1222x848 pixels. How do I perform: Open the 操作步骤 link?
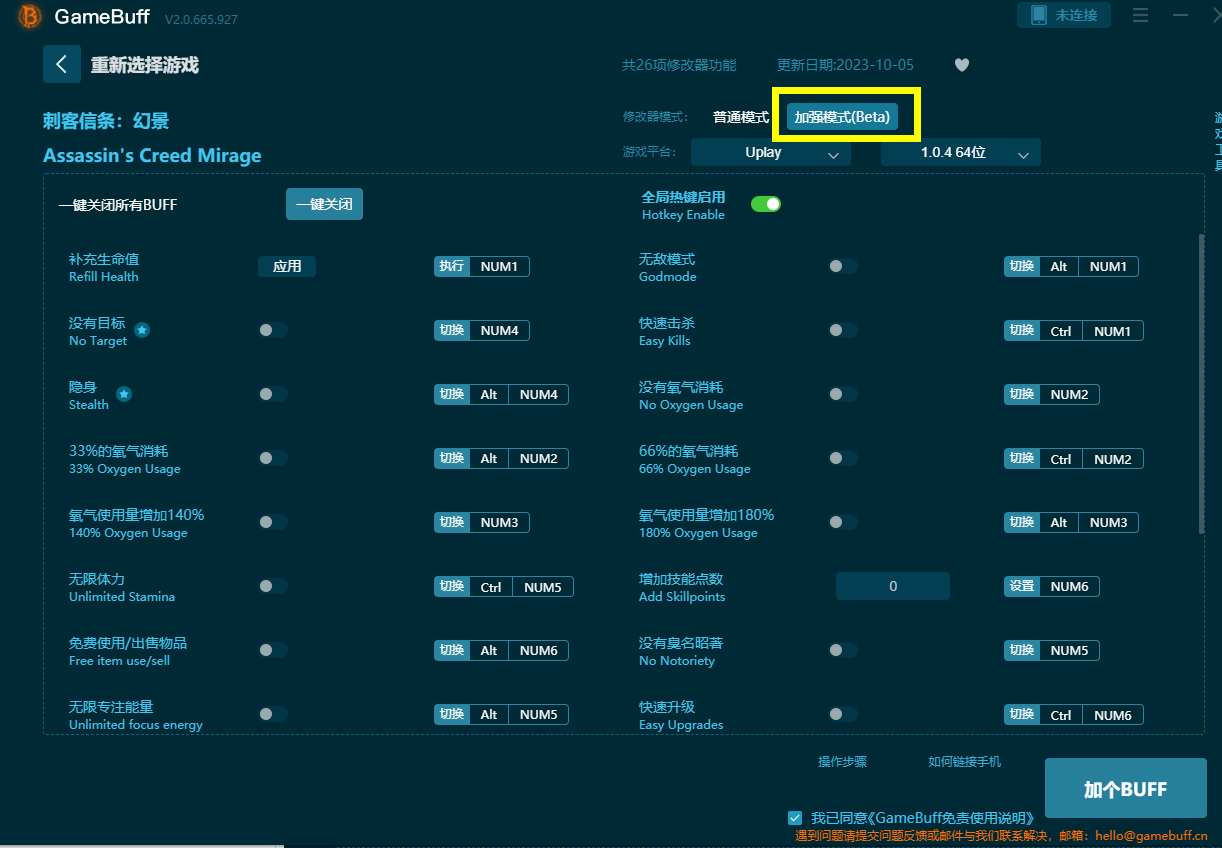click(842, 762)
